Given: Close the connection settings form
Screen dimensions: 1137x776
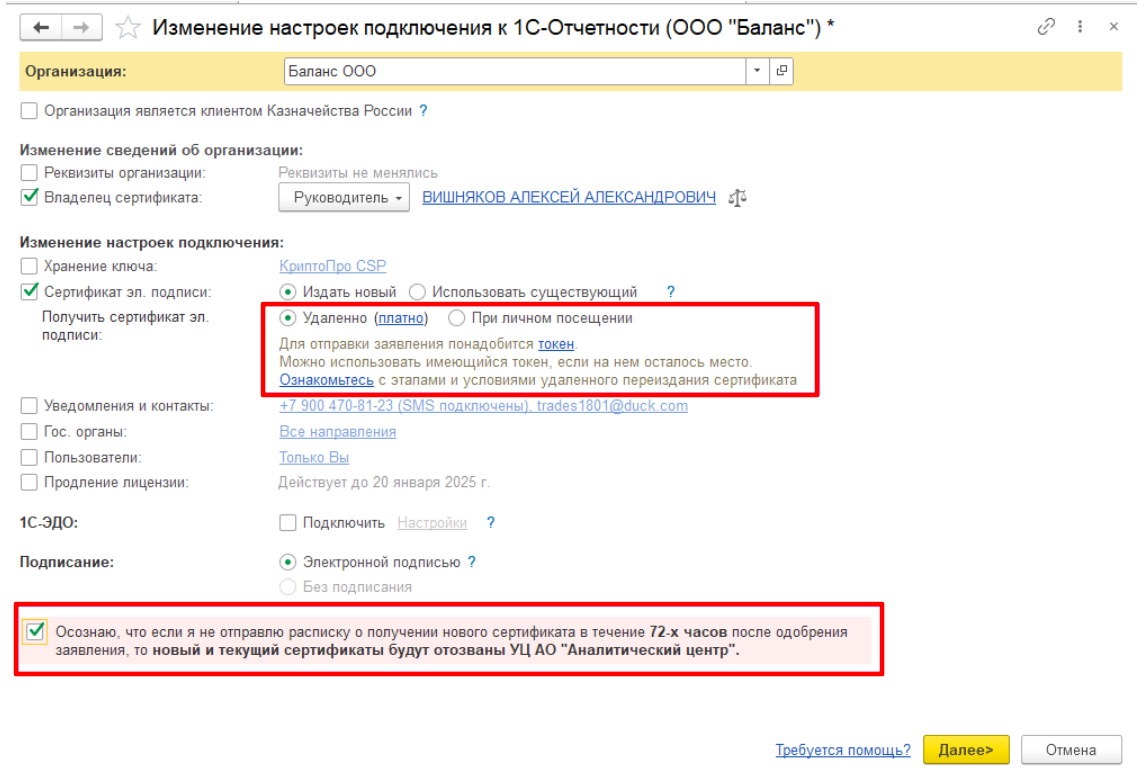Looking at the screenshot, I should 1114,27.
